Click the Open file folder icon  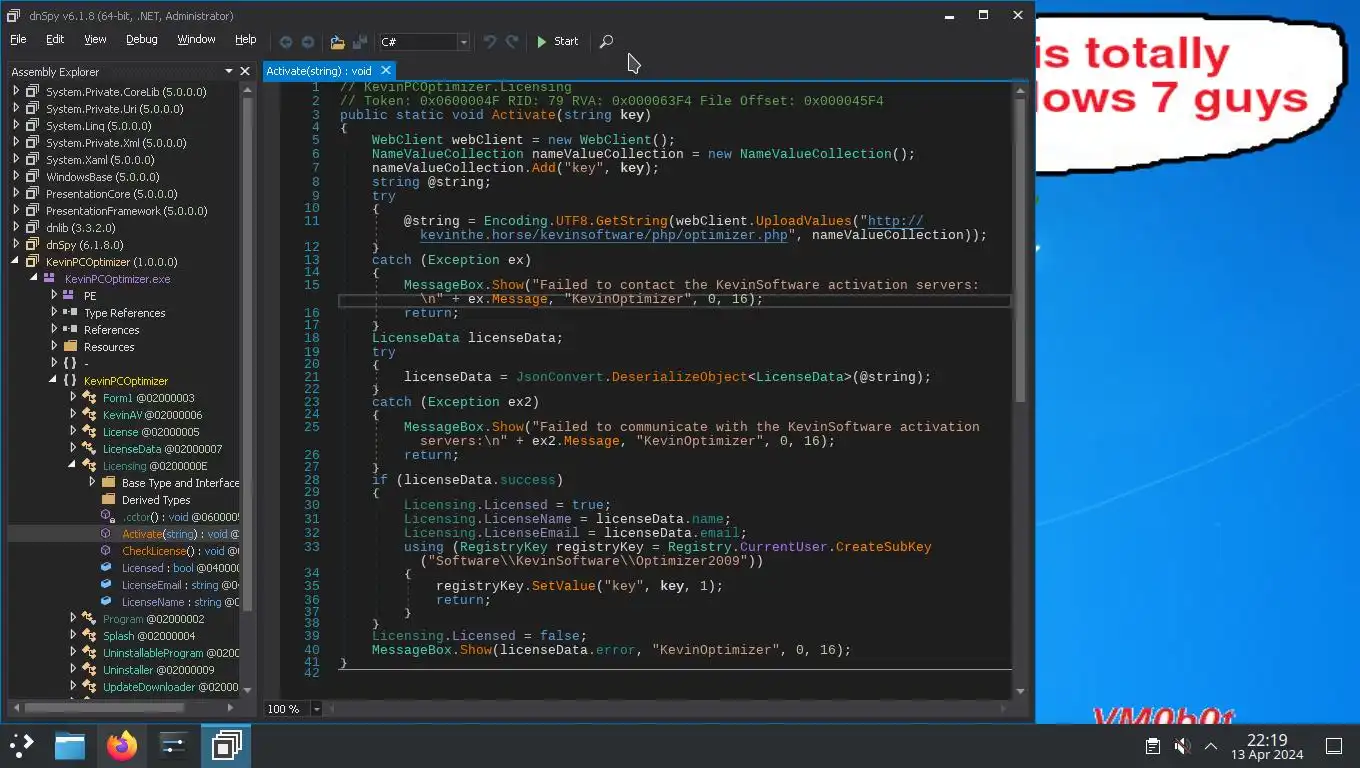(337, 42)
